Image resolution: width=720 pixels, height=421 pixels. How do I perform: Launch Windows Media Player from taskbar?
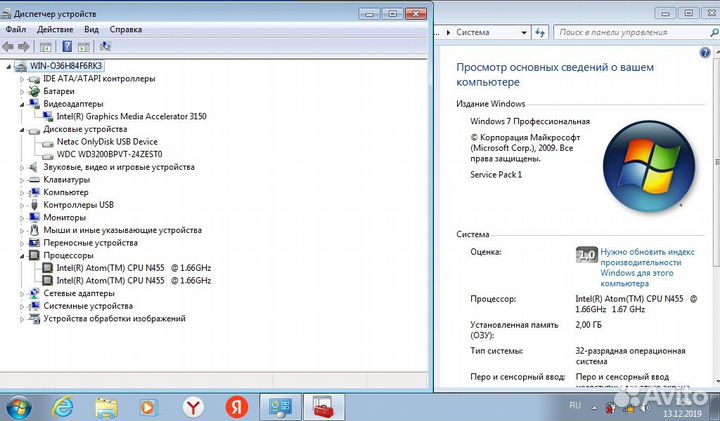click(147, 407)
